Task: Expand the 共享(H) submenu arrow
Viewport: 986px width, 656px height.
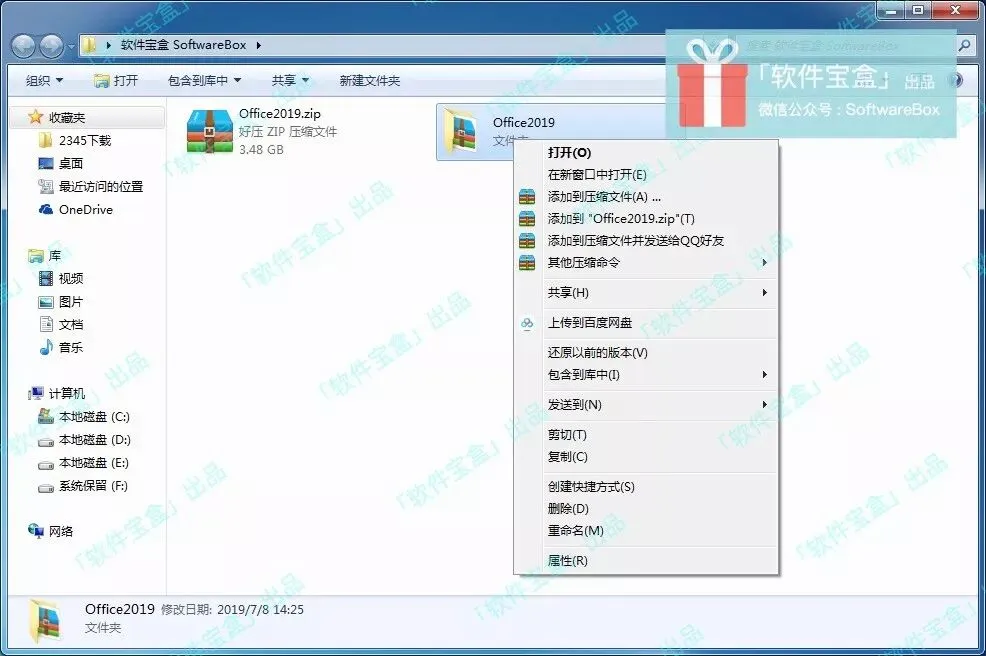Action: [x=765, y=292]
